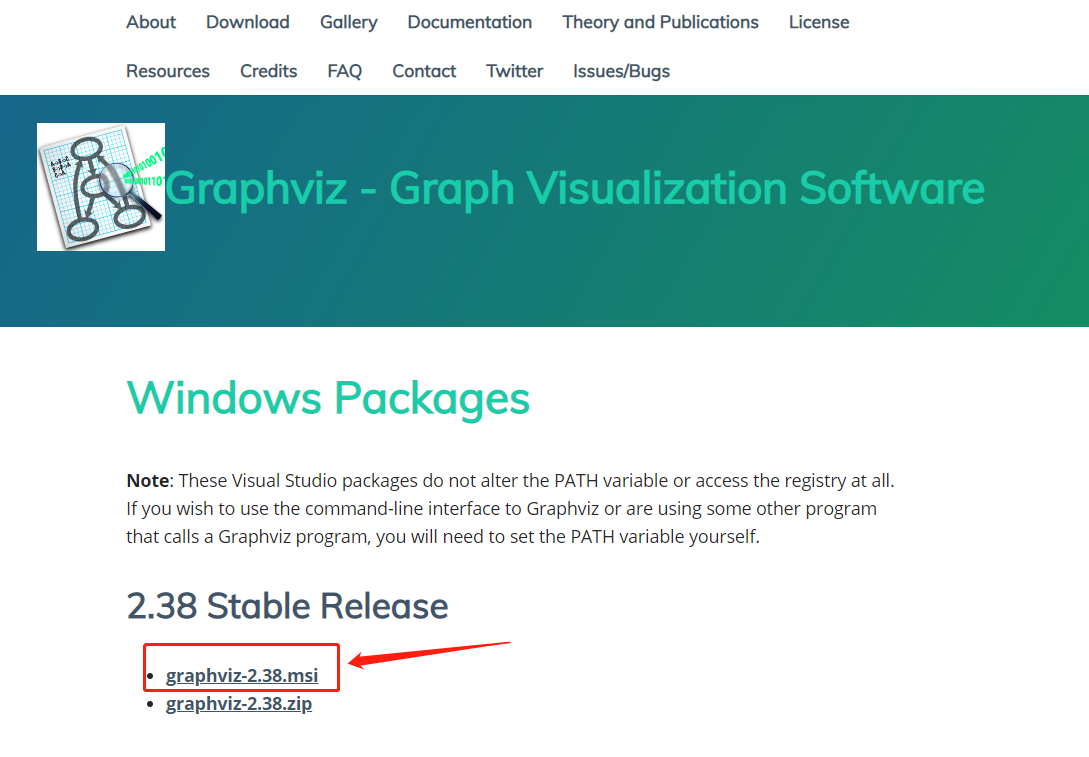
Task: Open the Graphviz Twitter link
Action: [514, 70]
